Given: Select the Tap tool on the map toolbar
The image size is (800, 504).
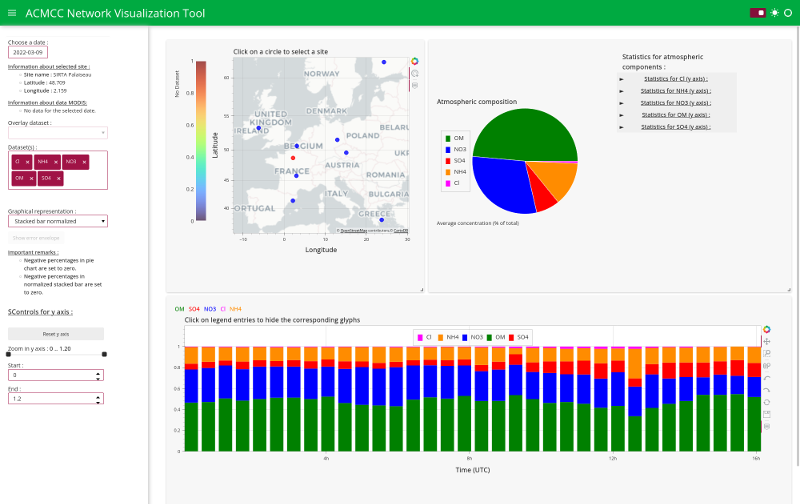Looking at the screenshot, I should pyautogui.click(x=415, y=73).
